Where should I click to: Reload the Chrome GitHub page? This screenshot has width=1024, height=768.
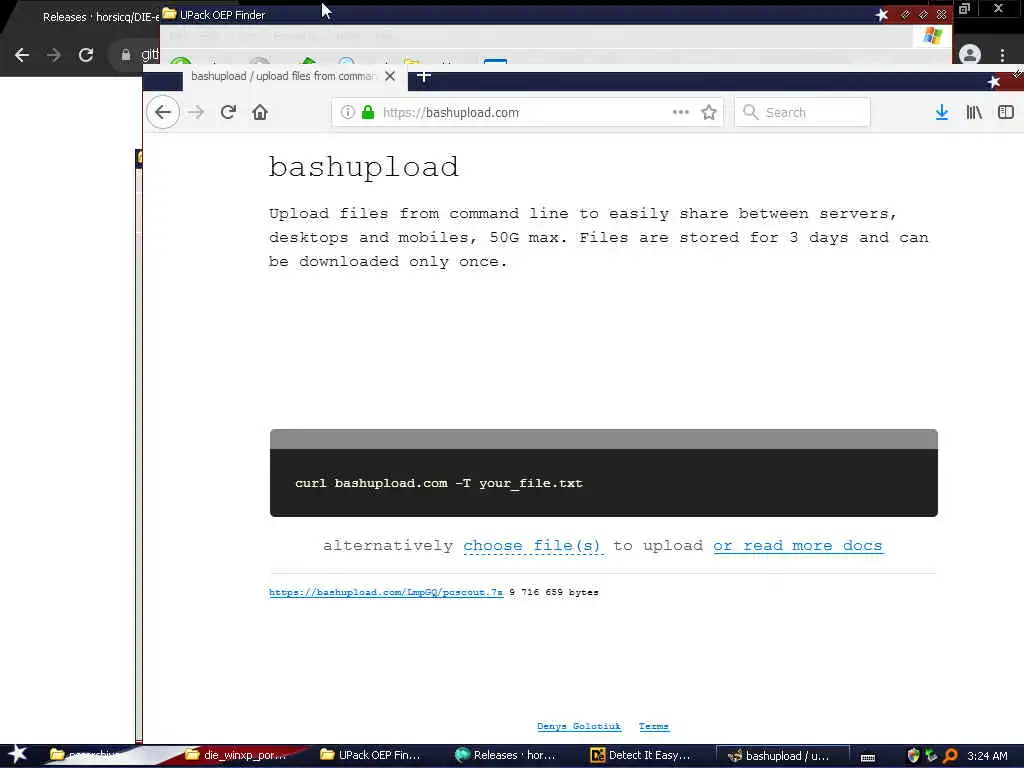point(86,55)
